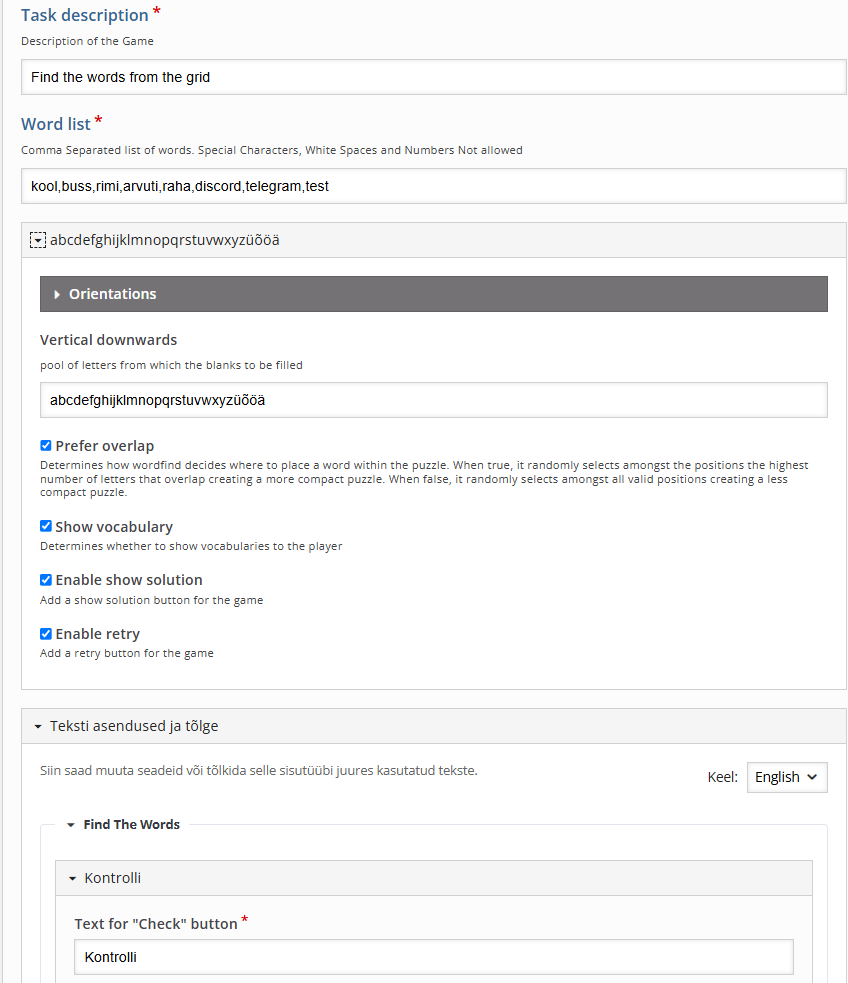Click the alphabet group header text
Viewport: 848px width, 983px height.
[164, 240]
